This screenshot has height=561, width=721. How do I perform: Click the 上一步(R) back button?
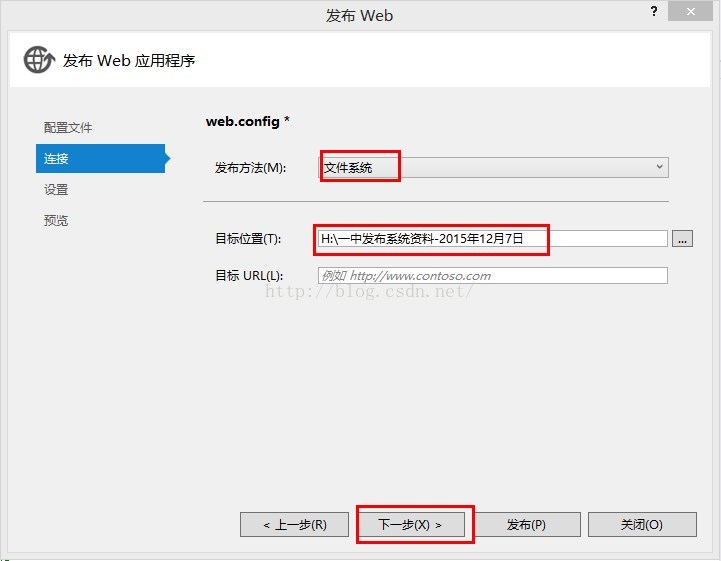click(x=294, y=525)
